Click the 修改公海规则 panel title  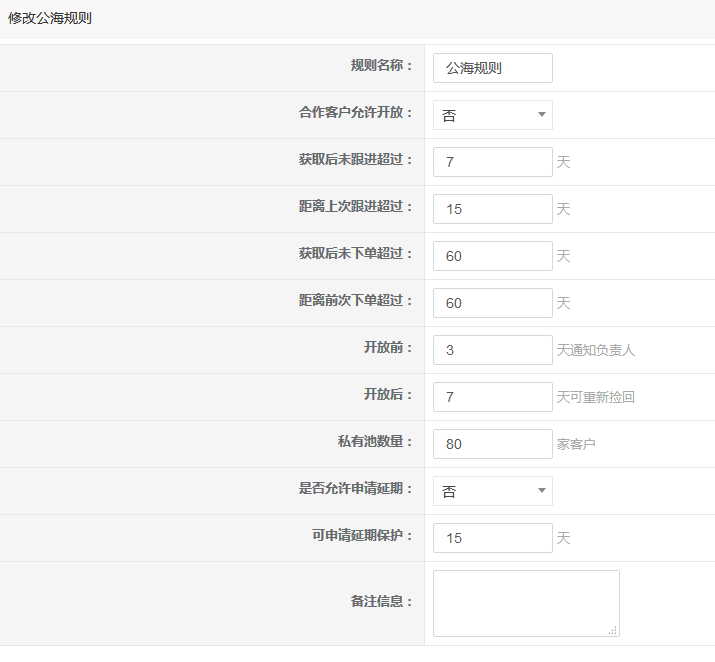(x=50, y=18)
